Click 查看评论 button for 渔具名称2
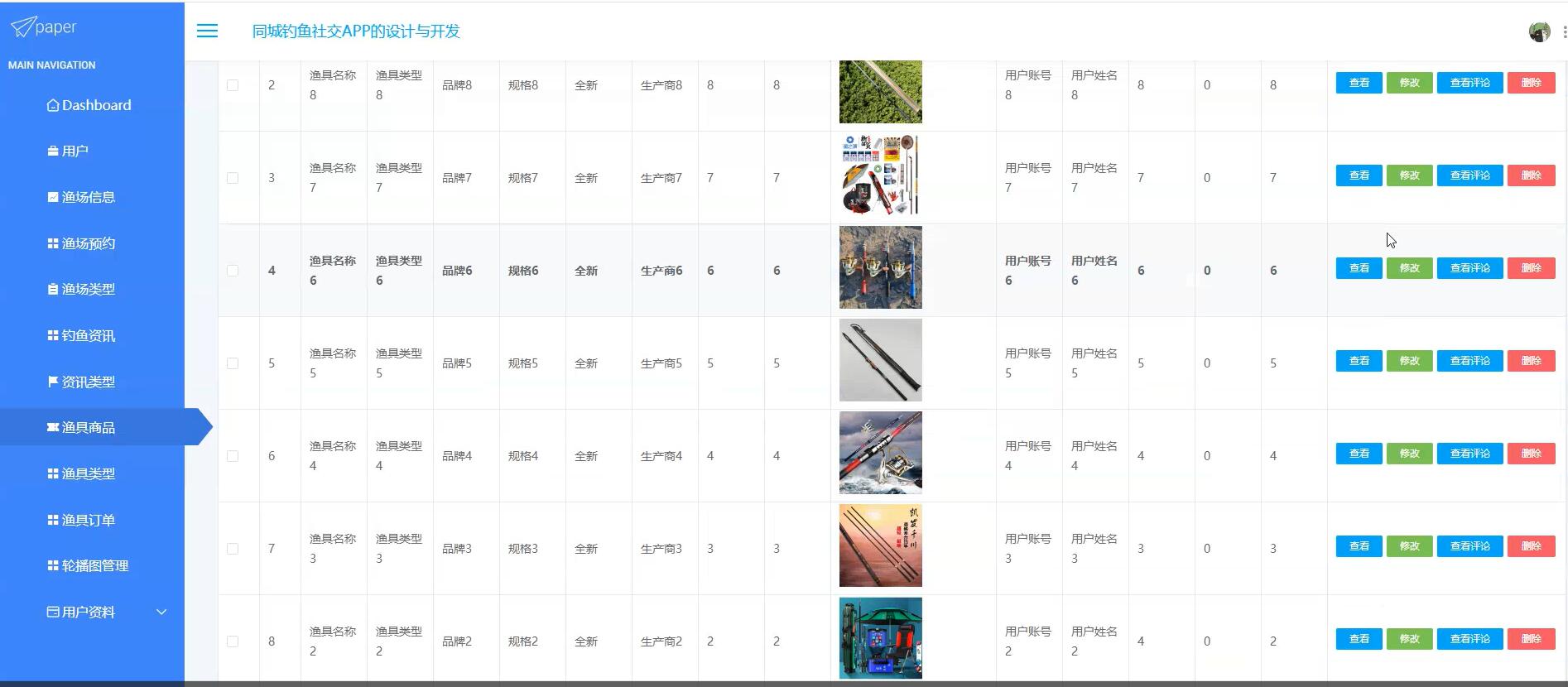Screen dimensions: 1568x687 [1469, 639]
